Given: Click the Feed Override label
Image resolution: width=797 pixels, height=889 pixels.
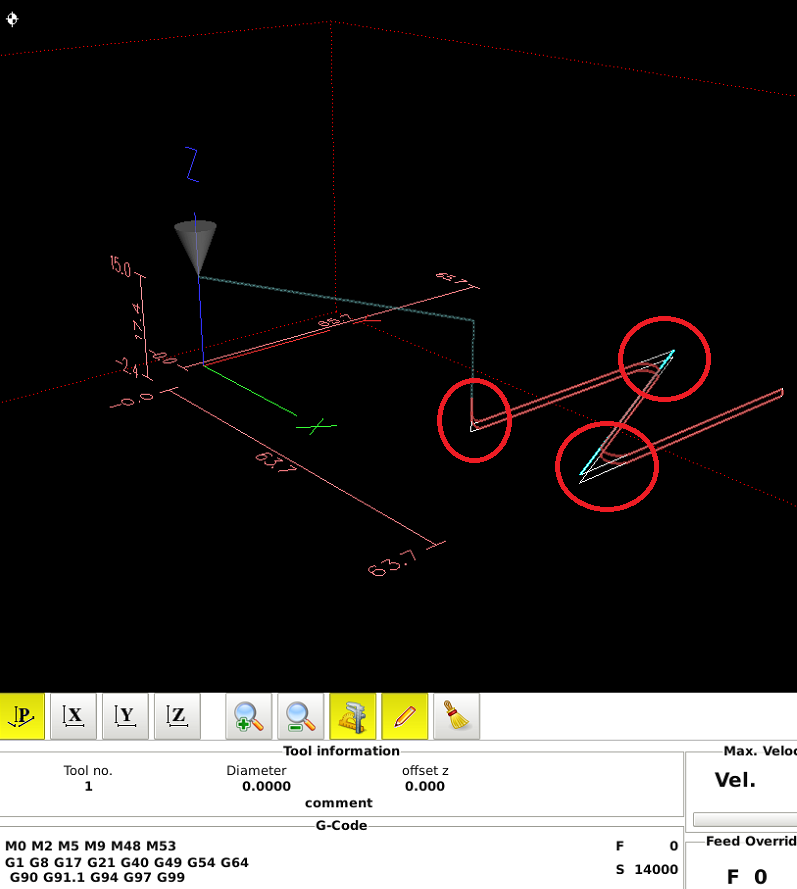Looking at the screenshot, I should tap(751, 841).
